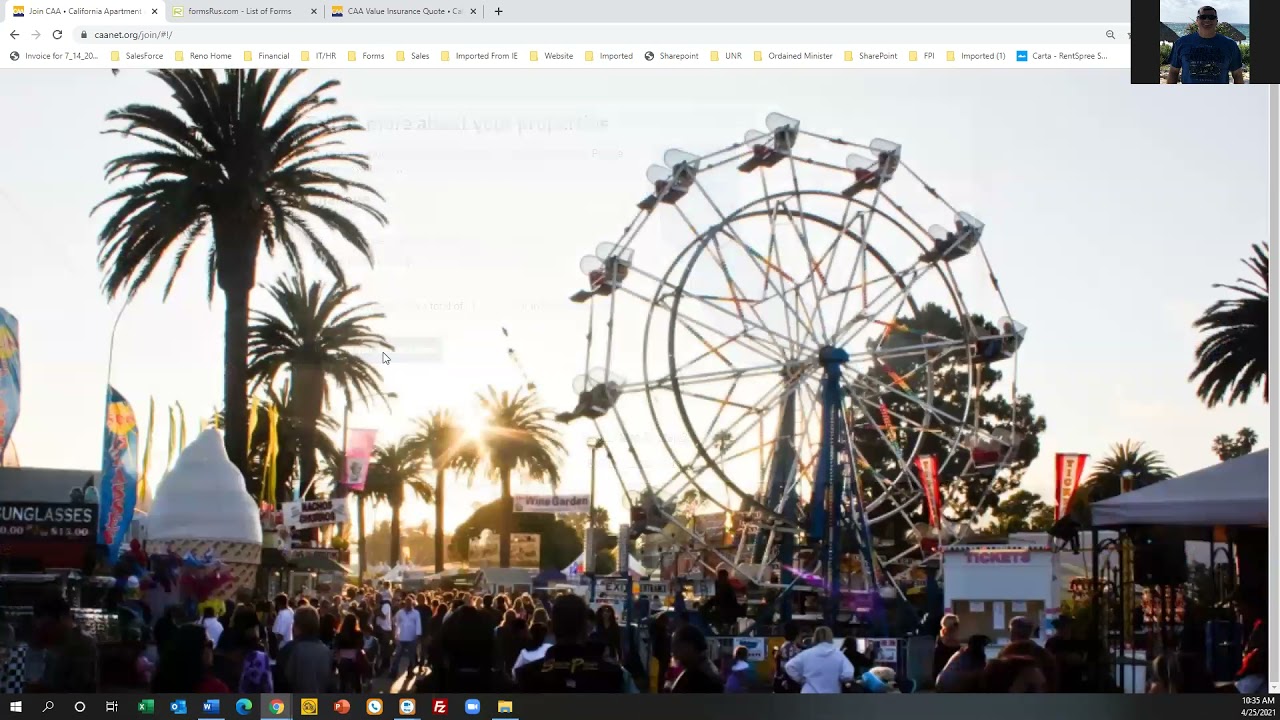Image resolution: width=1280 pixels, height=720 pixels.
Task: Open the Imported bookmark folder
Action: pos(609,56)
